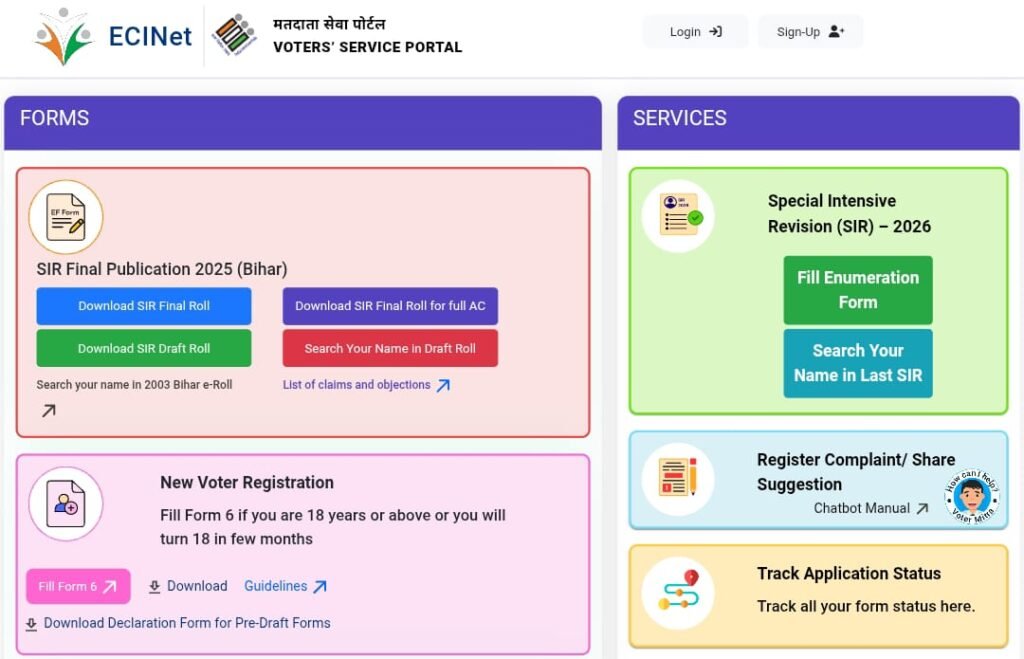
Task: Click the ECINet logo
Action: coord(112,36)
